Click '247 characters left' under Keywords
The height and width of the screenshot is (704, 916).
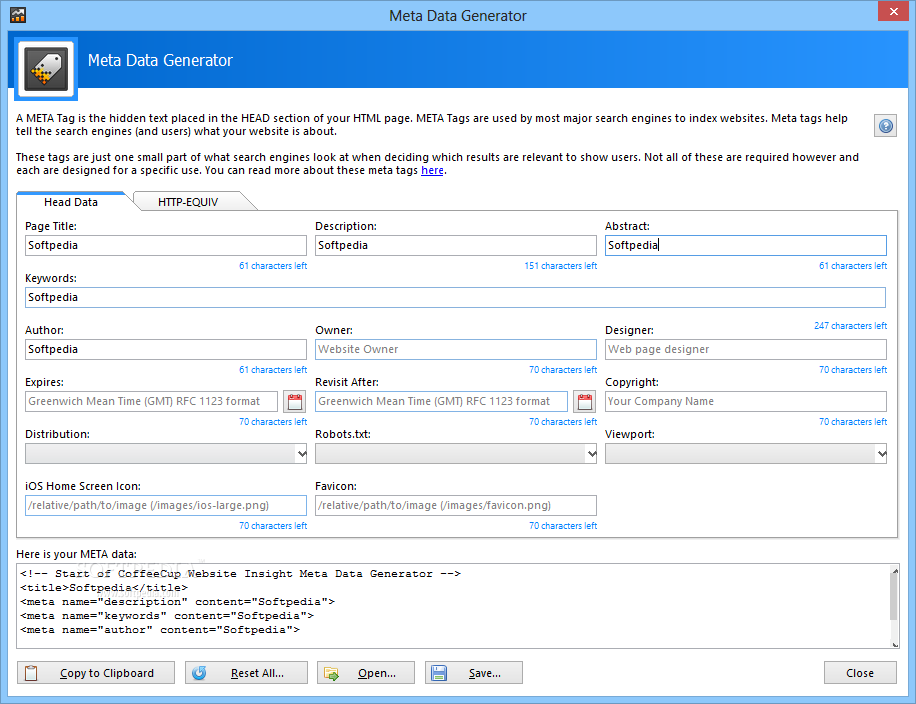(x=851, y=326)
